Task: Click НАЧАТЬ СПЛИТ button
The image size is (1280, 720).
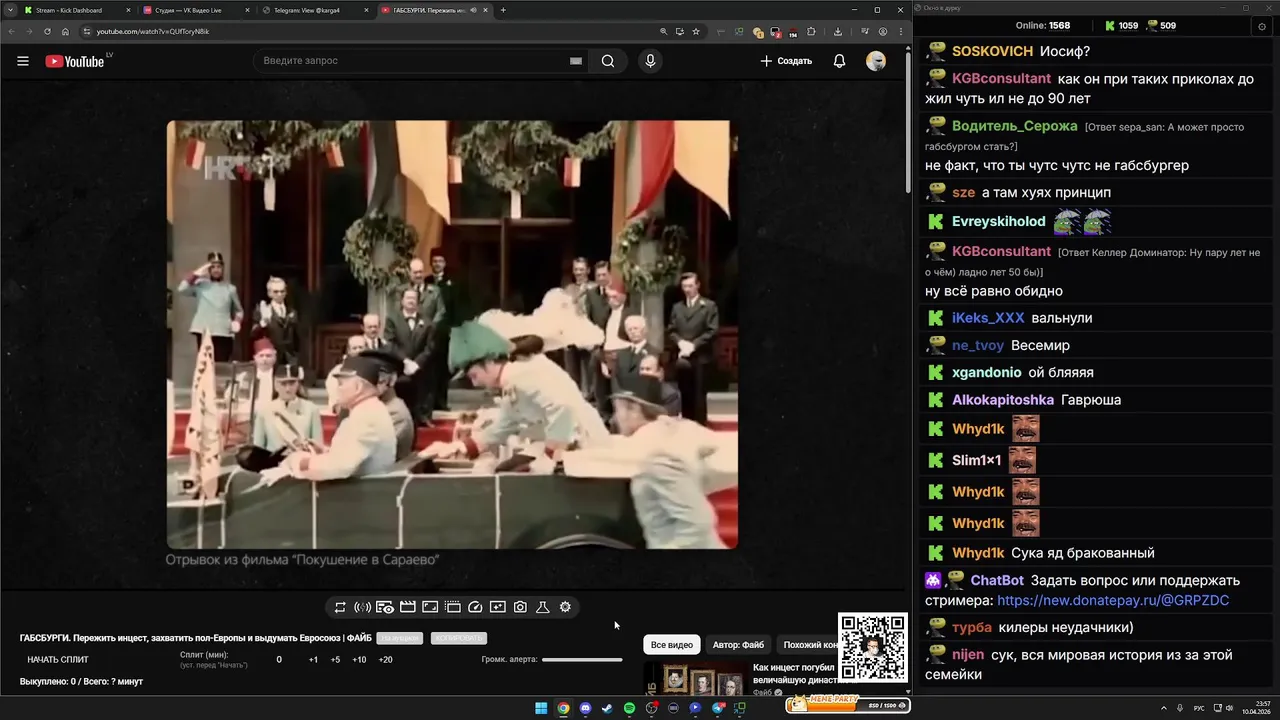Action: coord(58,660)
